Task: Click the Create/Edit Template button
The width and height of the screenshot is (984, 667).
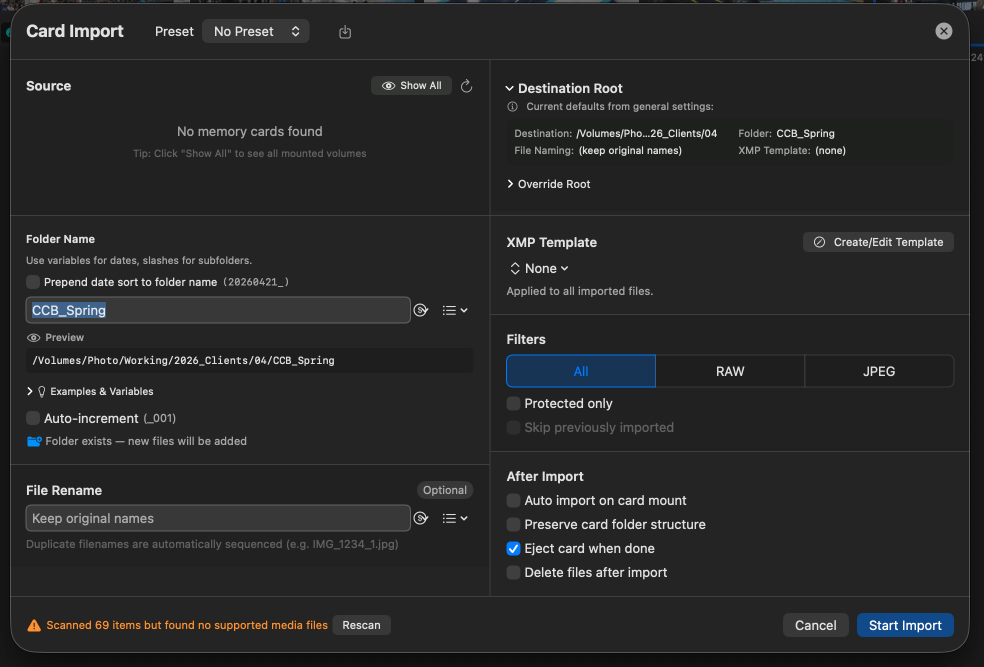Action: (x=878, y=242)
